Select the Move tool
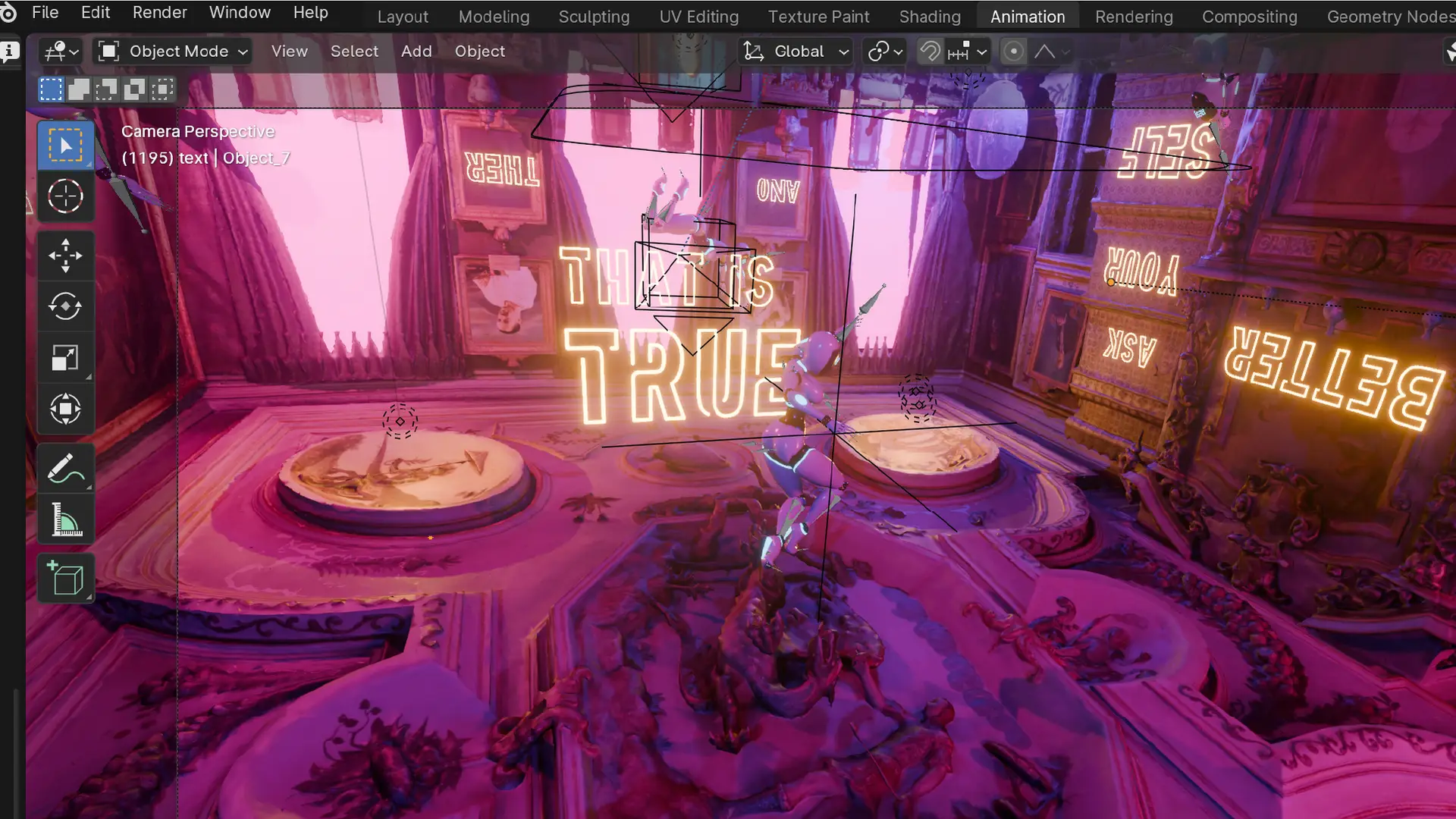This screenshot has height=819, width=1456. tap(65, 256)
